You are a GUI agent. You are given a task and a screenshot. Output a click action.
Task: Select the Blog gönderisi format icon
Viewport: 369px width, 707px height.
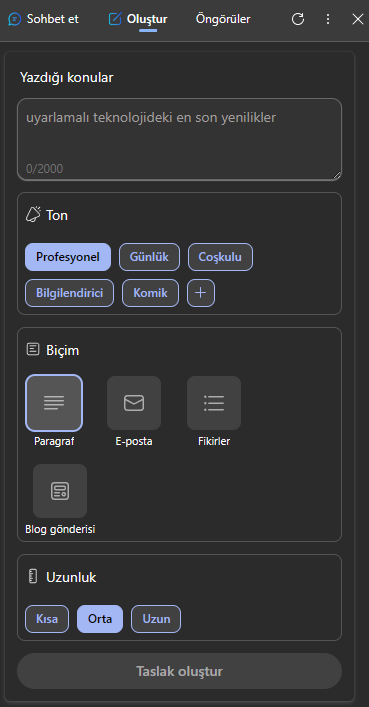point(60,491)
